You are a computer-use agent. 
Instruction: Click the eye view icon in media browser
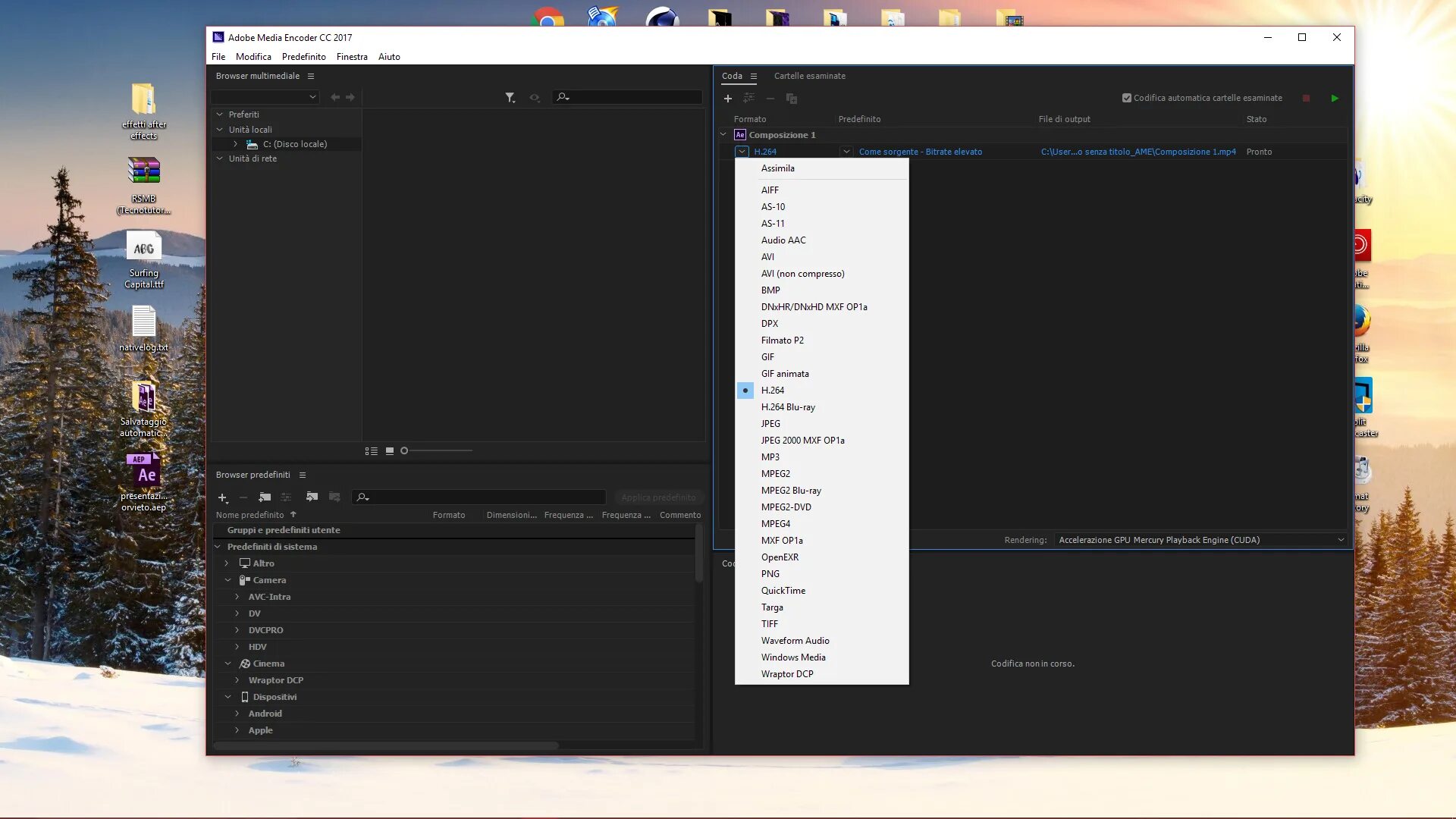pos(535,97)
